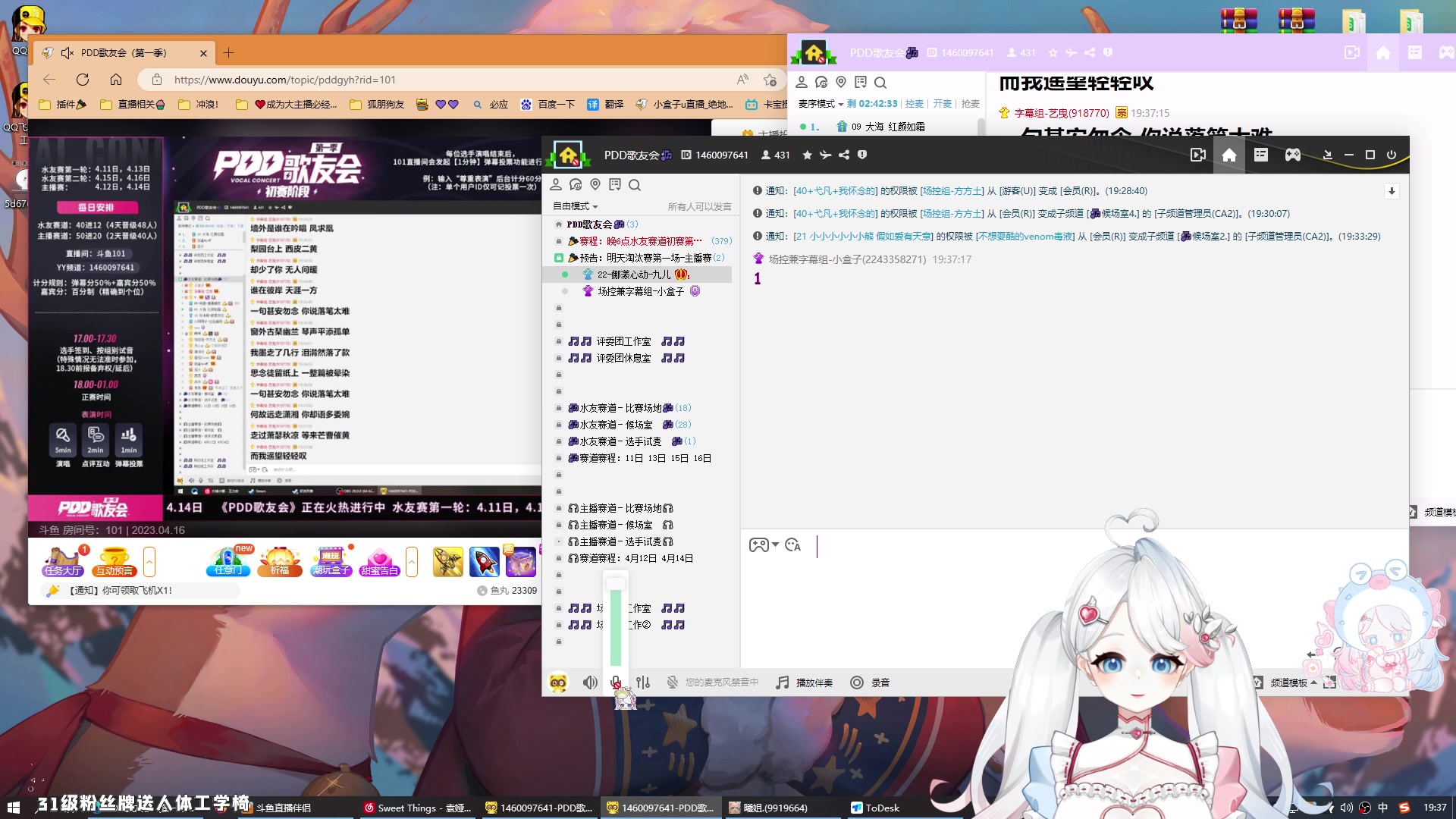Mute the speaker icon in YY toolbar
This screenshot has height=819, width=1456.
point(590,682)
